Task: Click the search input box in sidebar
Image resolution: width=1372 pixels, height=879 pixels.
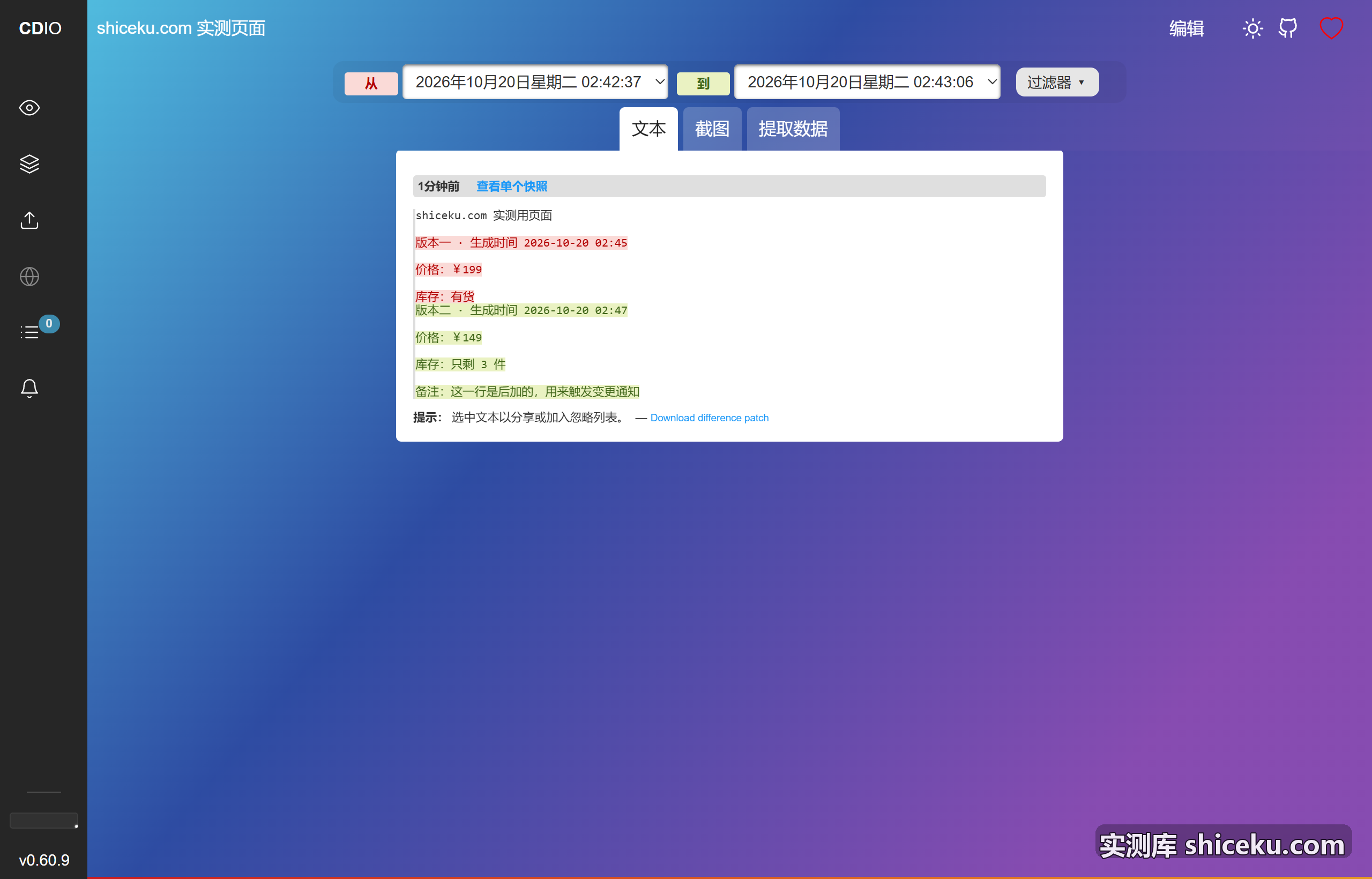Action: coord(43,820)
